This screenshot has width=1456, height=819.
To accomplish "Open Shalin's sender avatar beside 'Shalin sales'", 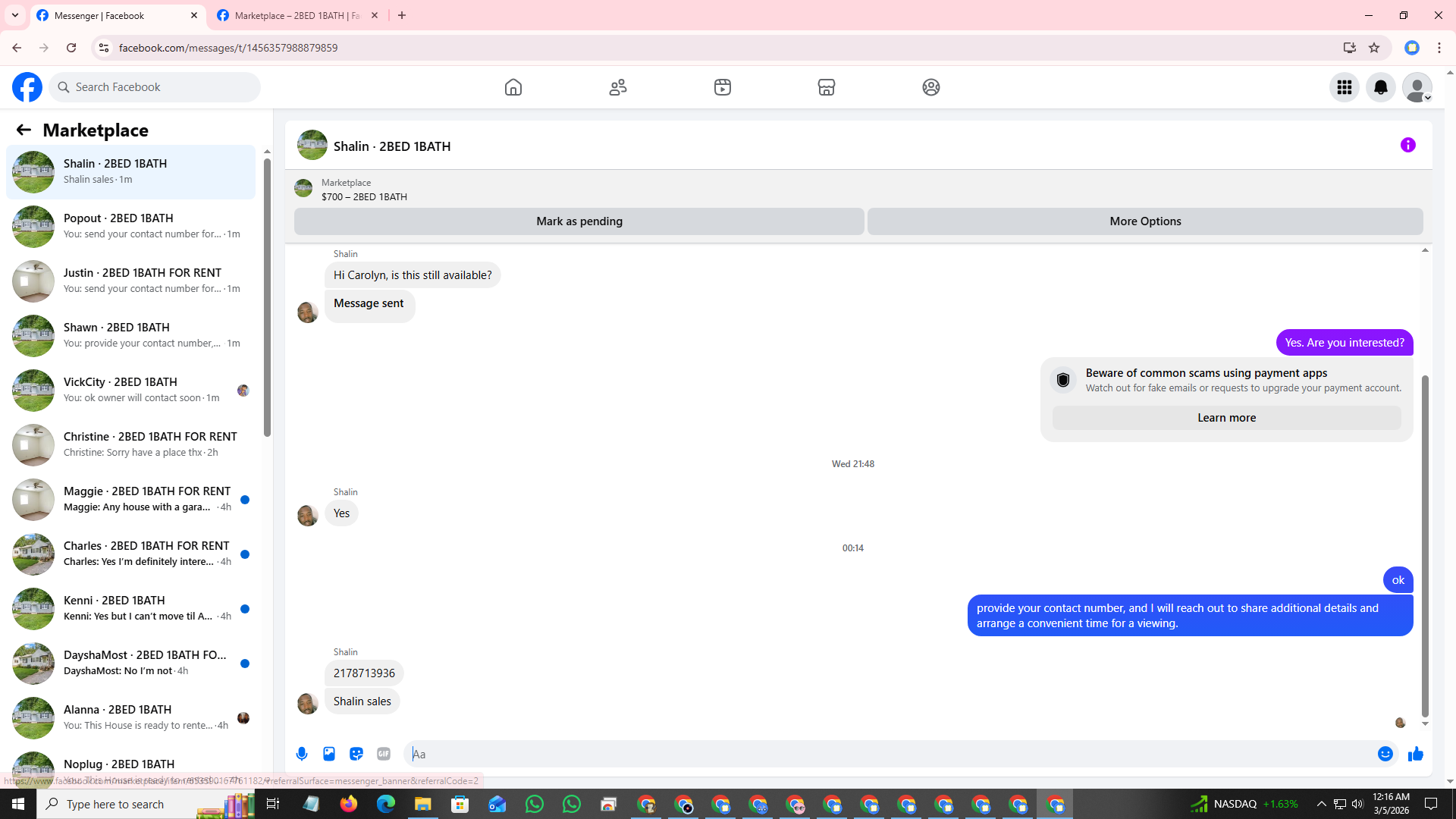I will 307,703.
